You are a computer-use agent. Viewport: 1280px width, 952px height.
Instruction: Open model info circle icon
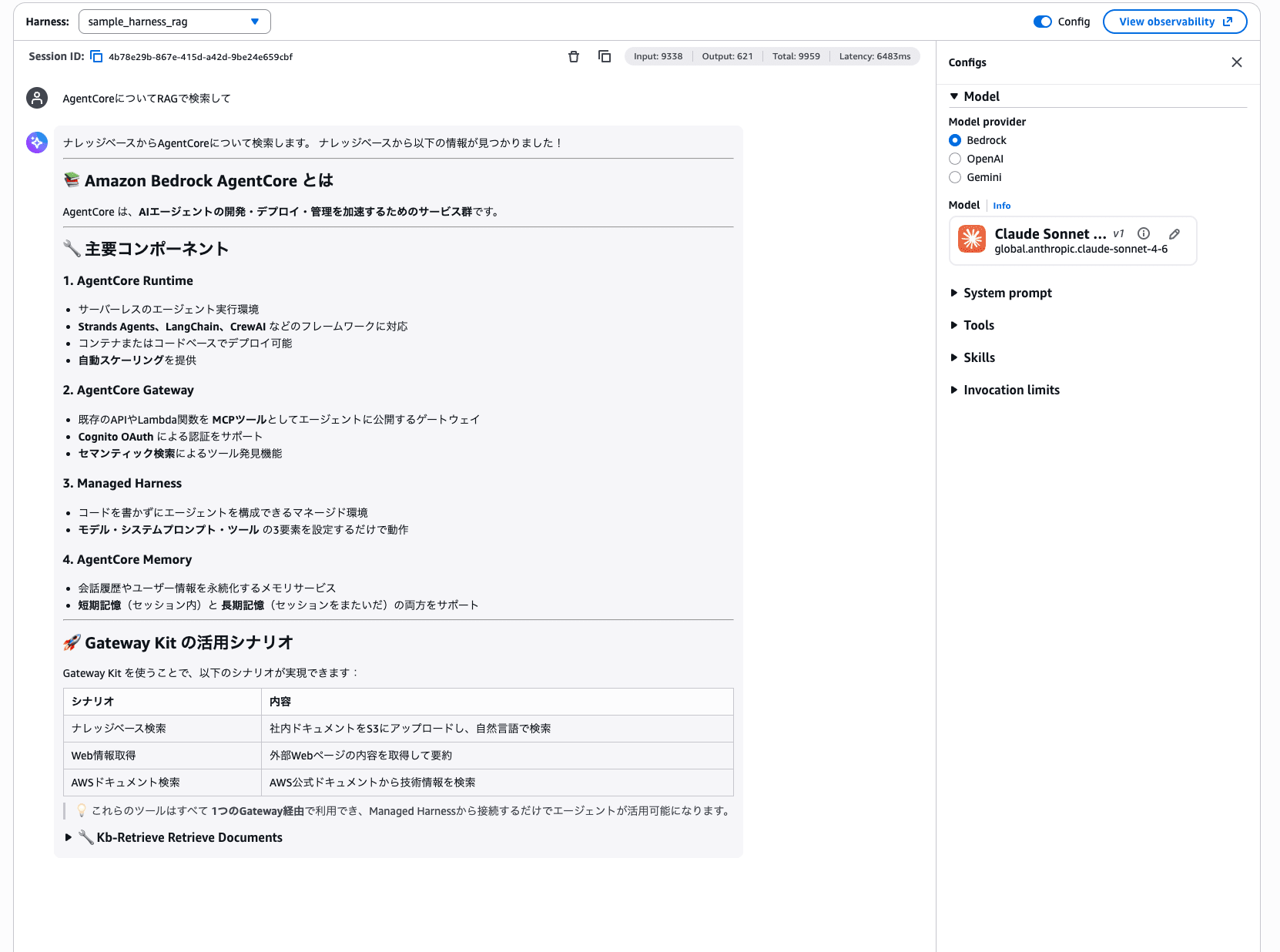(1144, 233)
